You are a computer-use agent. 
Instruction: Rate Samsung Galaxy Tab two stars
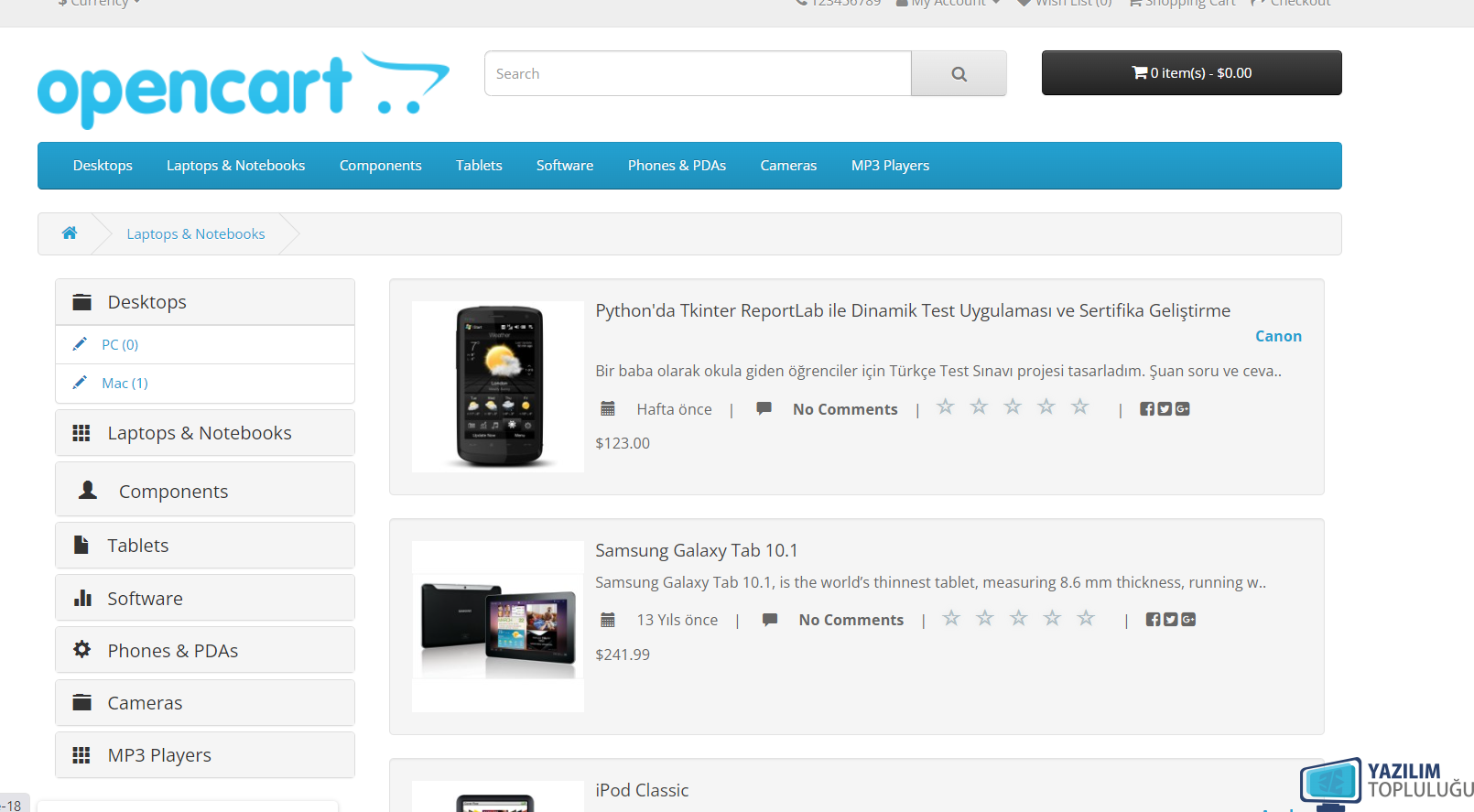point(985,618)
